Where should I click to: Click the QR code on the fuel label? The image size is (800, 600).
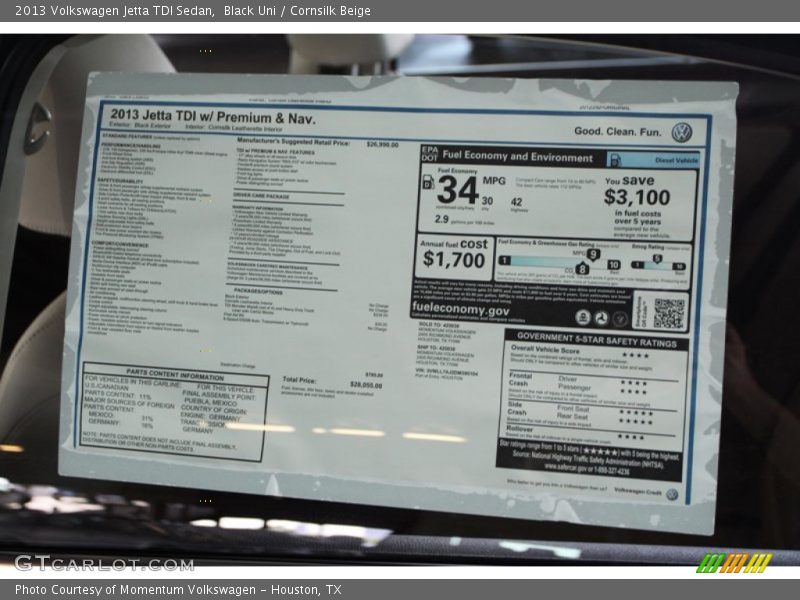(668, 312)
